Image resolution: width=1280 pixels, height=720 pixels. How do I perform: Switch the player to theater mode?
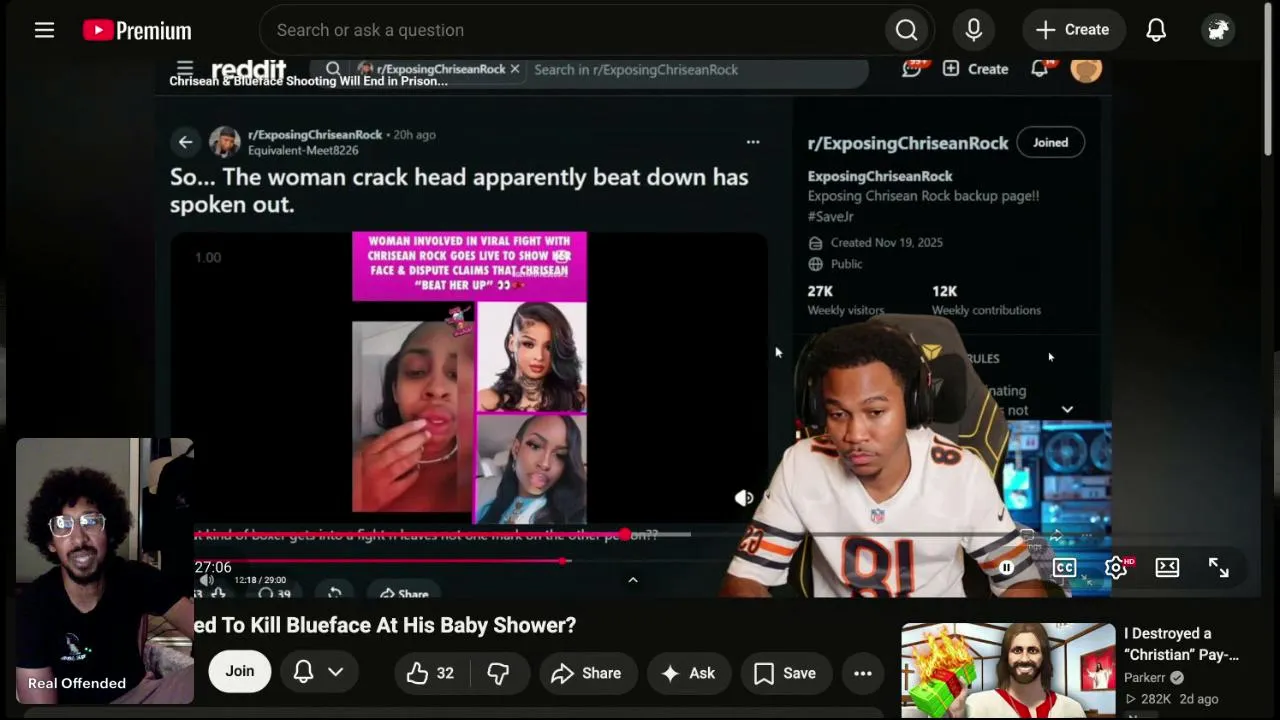coord(1167,568)
